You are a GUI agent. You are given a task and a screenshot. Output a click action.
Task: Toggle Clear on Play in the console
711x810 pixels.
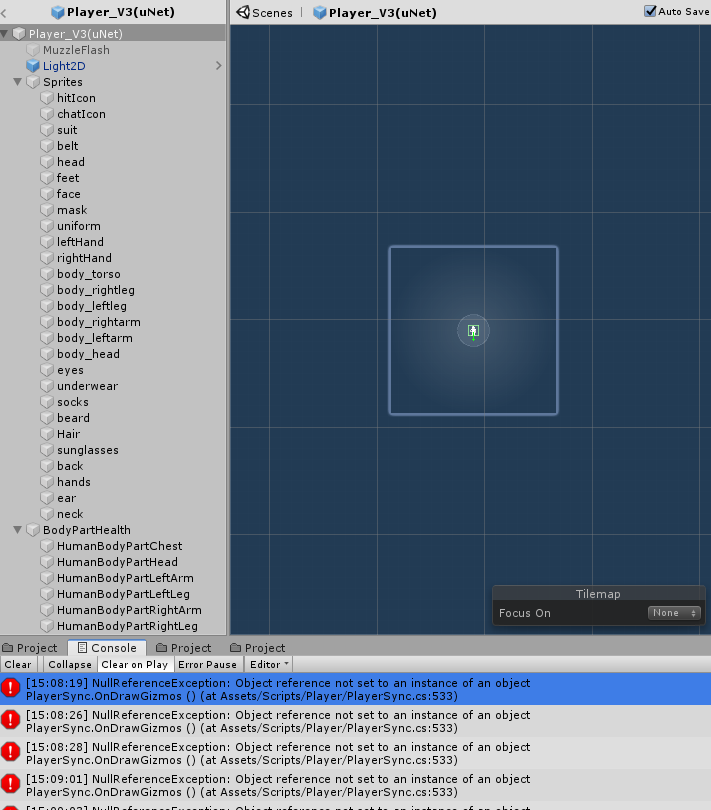[134, 665]
